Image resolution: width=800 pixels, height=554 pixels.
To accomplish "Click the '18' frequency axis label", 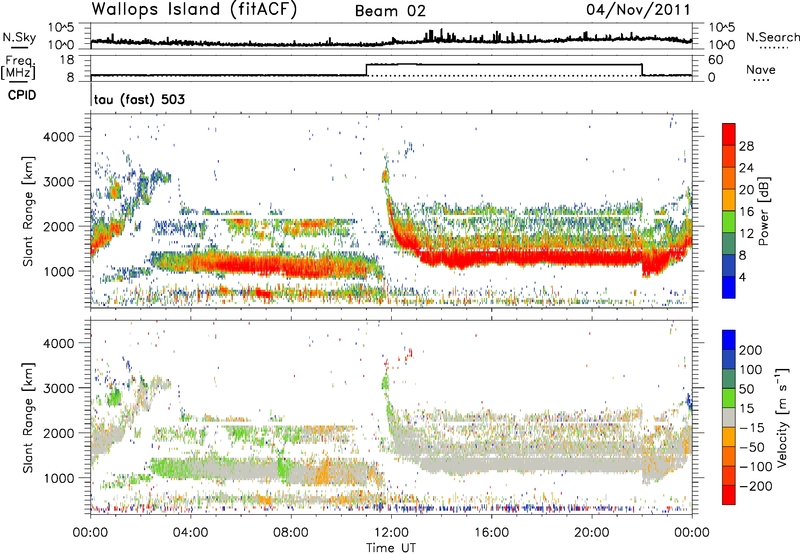I will 68,60.
